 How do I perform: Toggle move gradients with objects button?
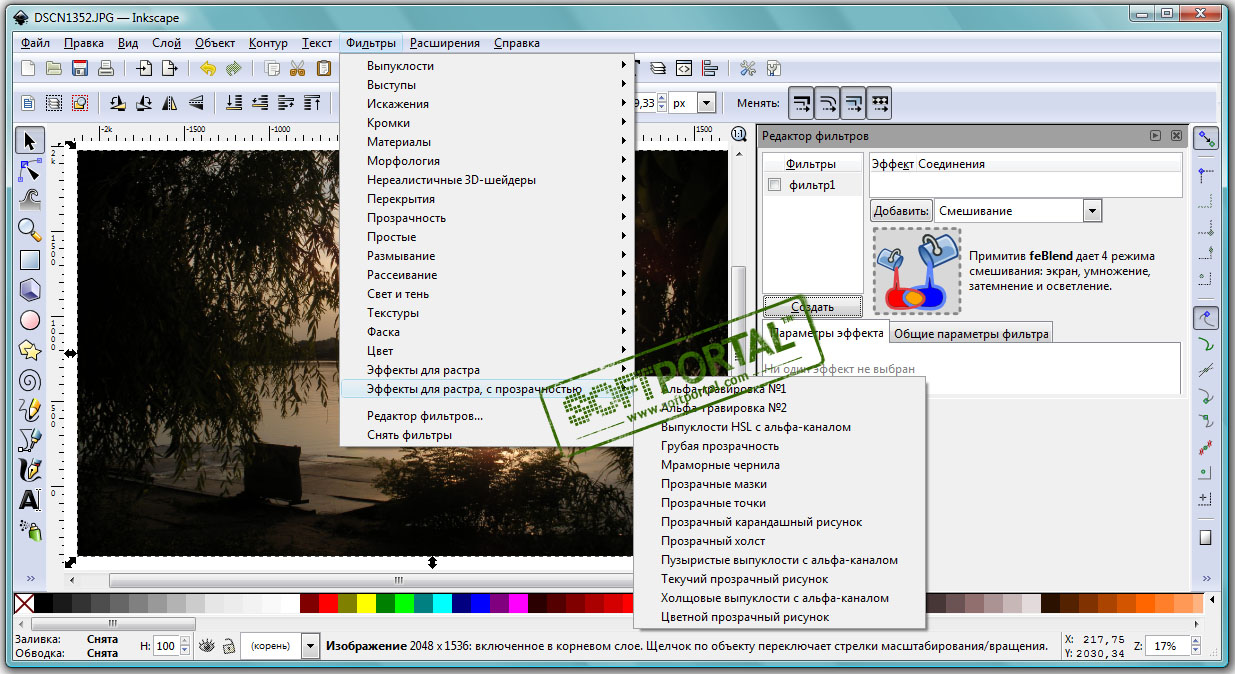click(853, 102)
